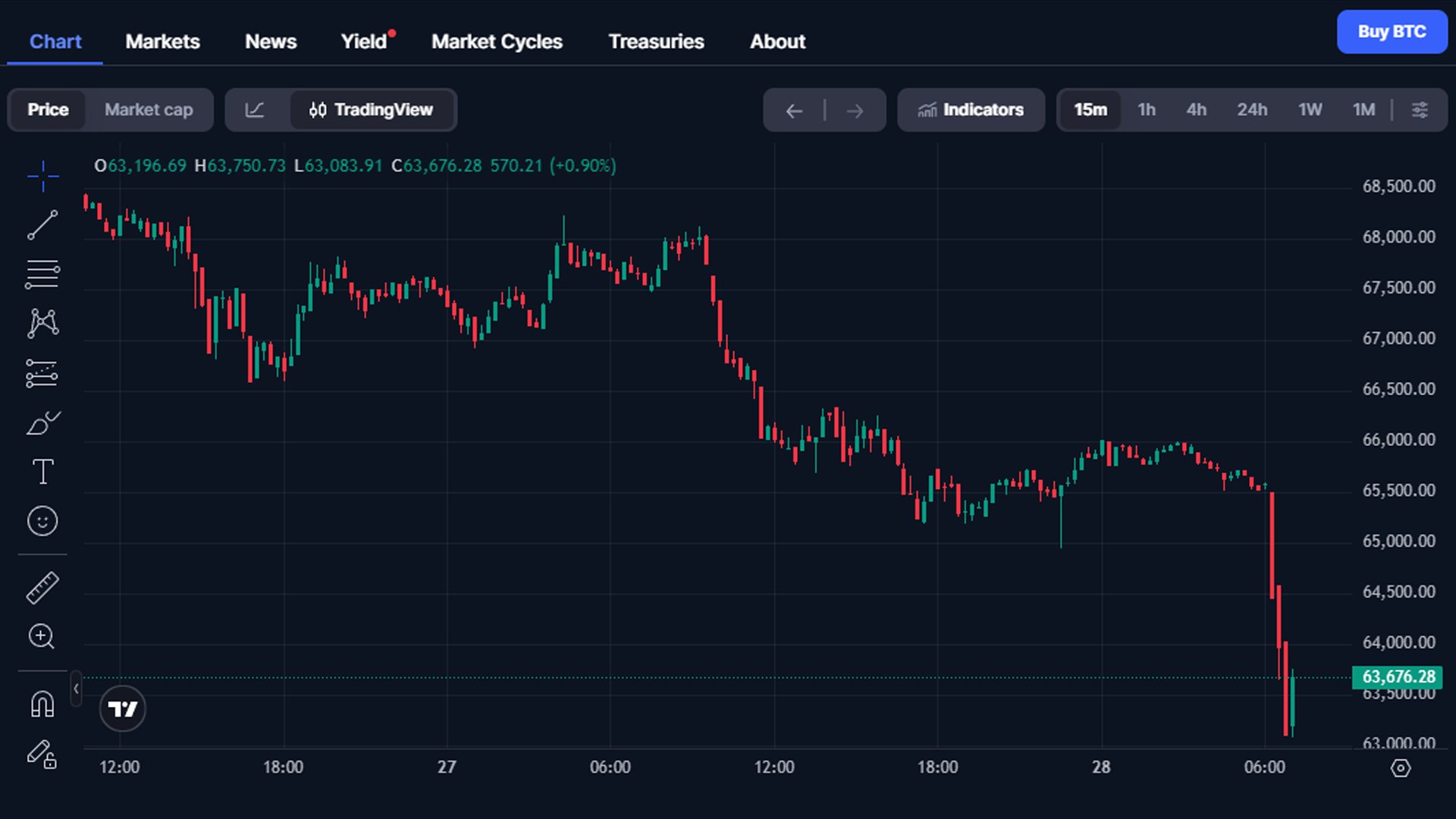
Task: Click the Buy BTC button
Action: (x=1392, y=32)
